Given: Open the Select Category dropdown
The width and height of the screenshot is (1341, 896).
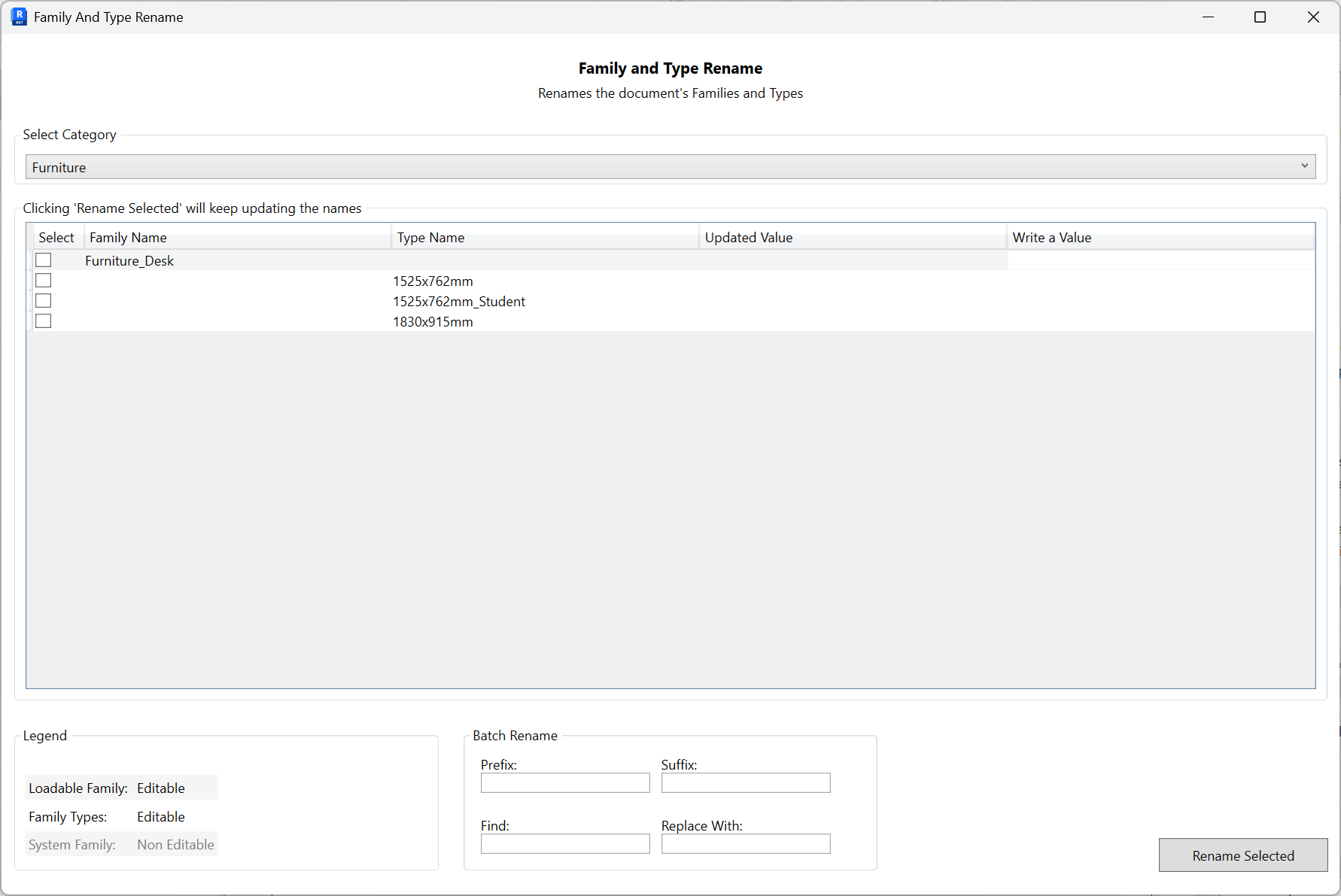Looking at the screenshot, I should point(670,166).
